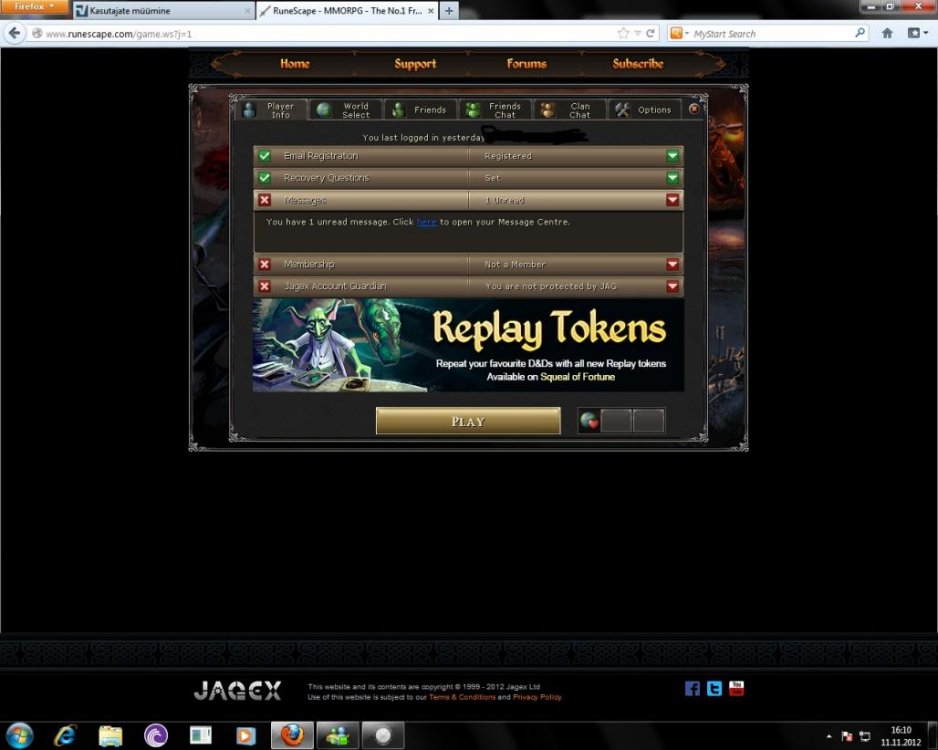Switch to the World Select tab
Viewport: 938px width, 750px height.
click(x=346, y=110)
